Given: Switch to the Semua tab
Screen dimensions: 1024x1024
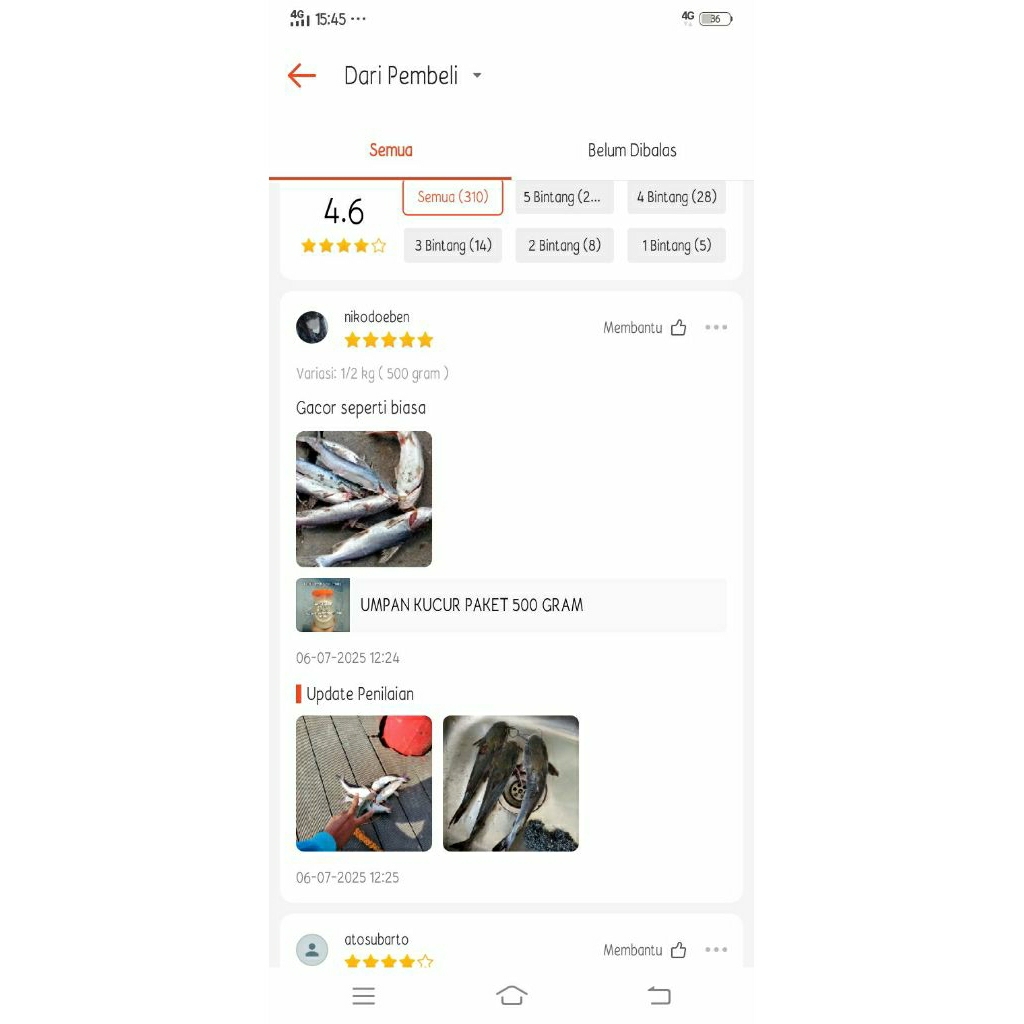Looking at the screenshot, I should click(x=391, y=150).
